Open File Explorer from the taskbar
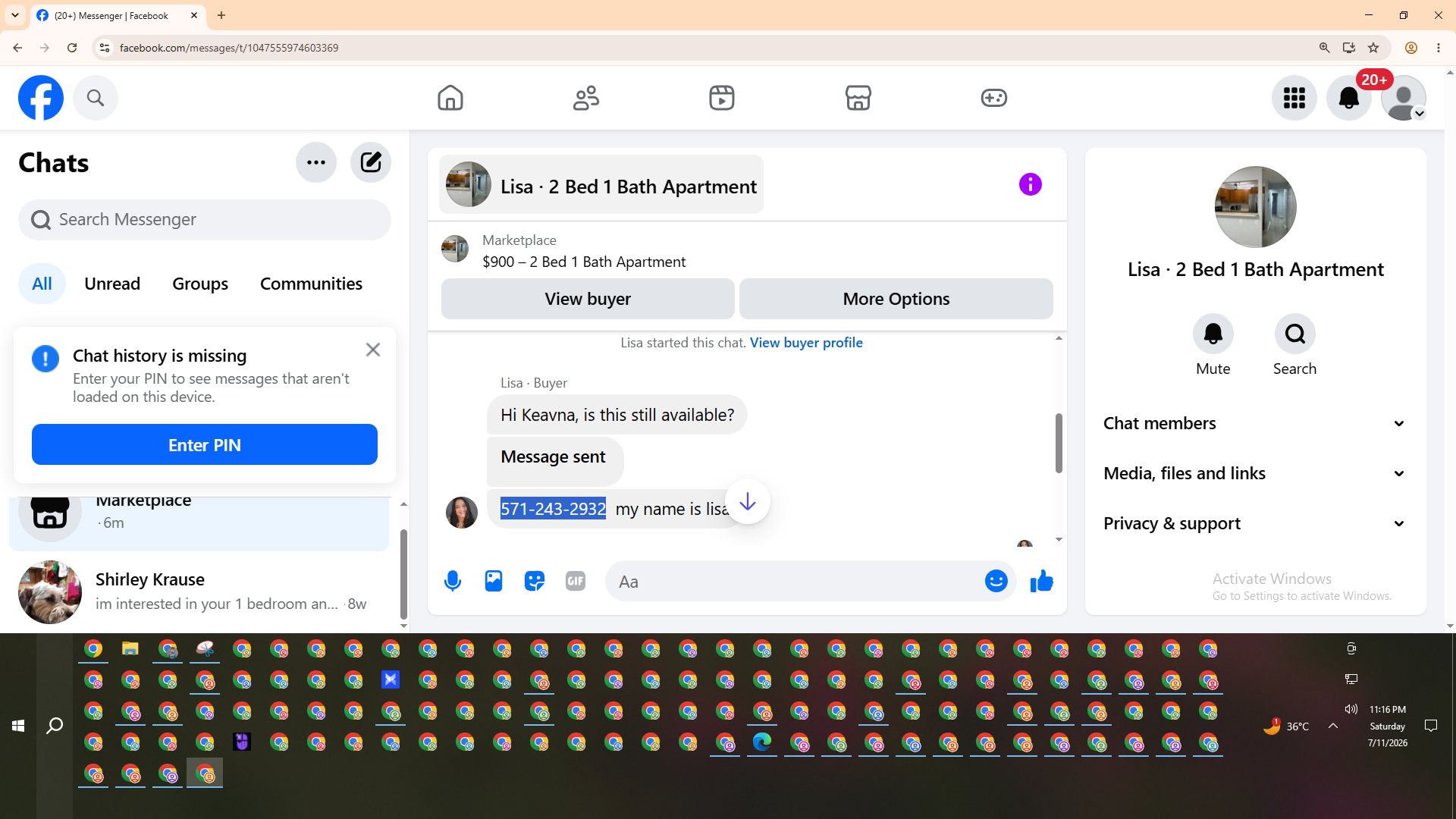This screenshot has width=1456, height=819. coord(130,649)
